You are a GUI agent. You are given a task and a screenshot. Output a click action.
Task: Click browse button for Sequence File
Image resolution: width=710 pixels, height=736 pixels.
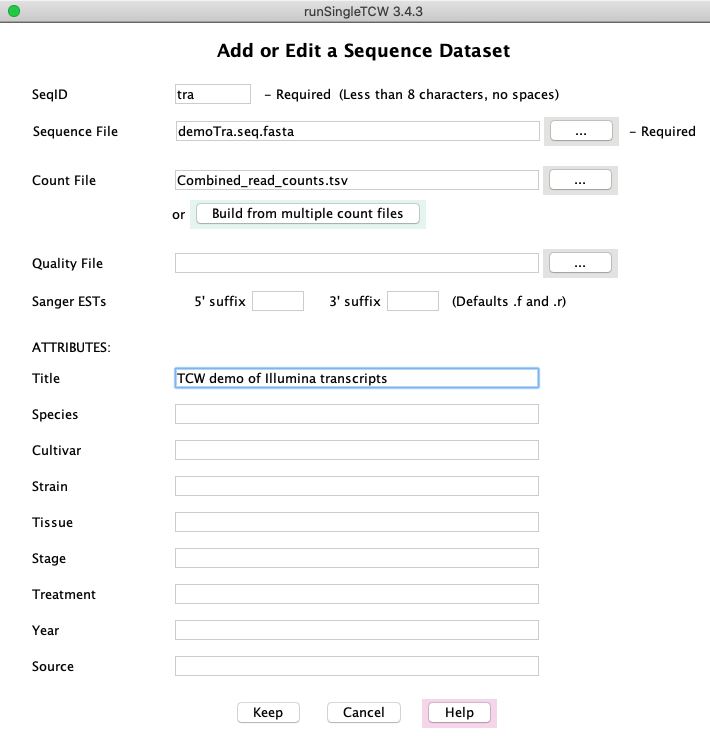tap(580, 131)
